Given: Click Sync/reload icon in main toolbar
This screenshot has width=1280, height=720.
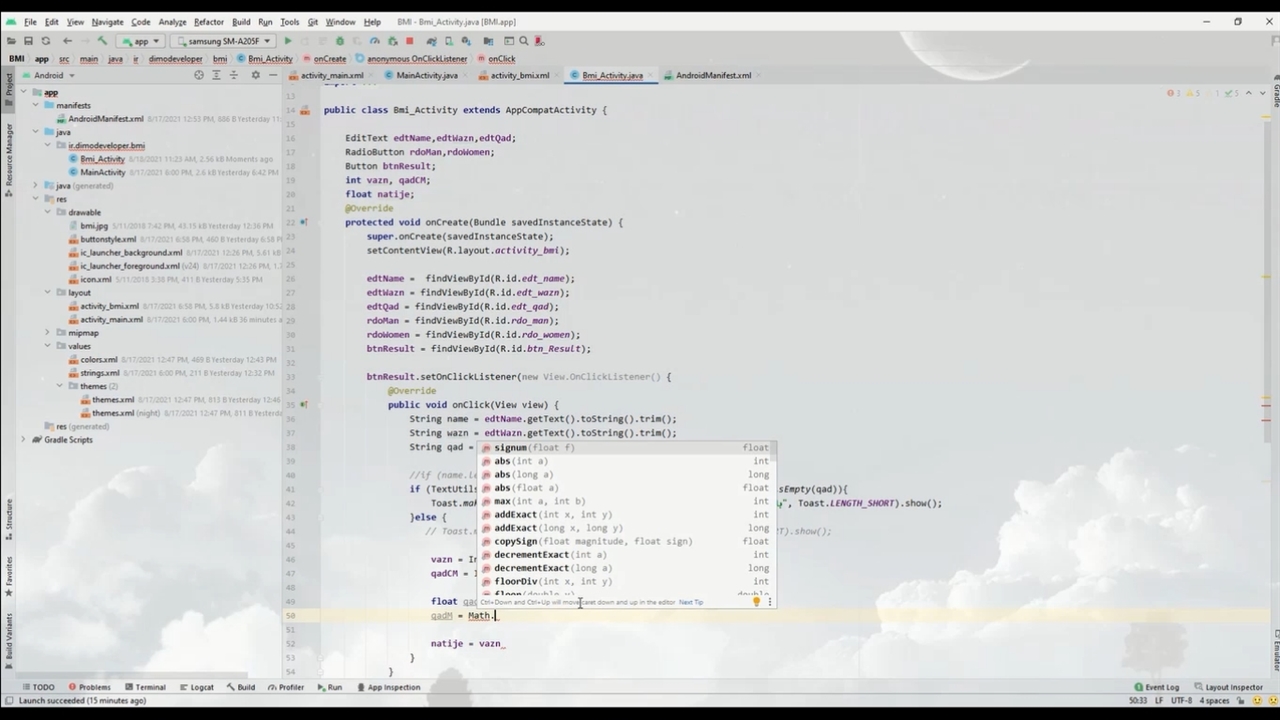Looking at the screenshot, I should coord(46,41).
